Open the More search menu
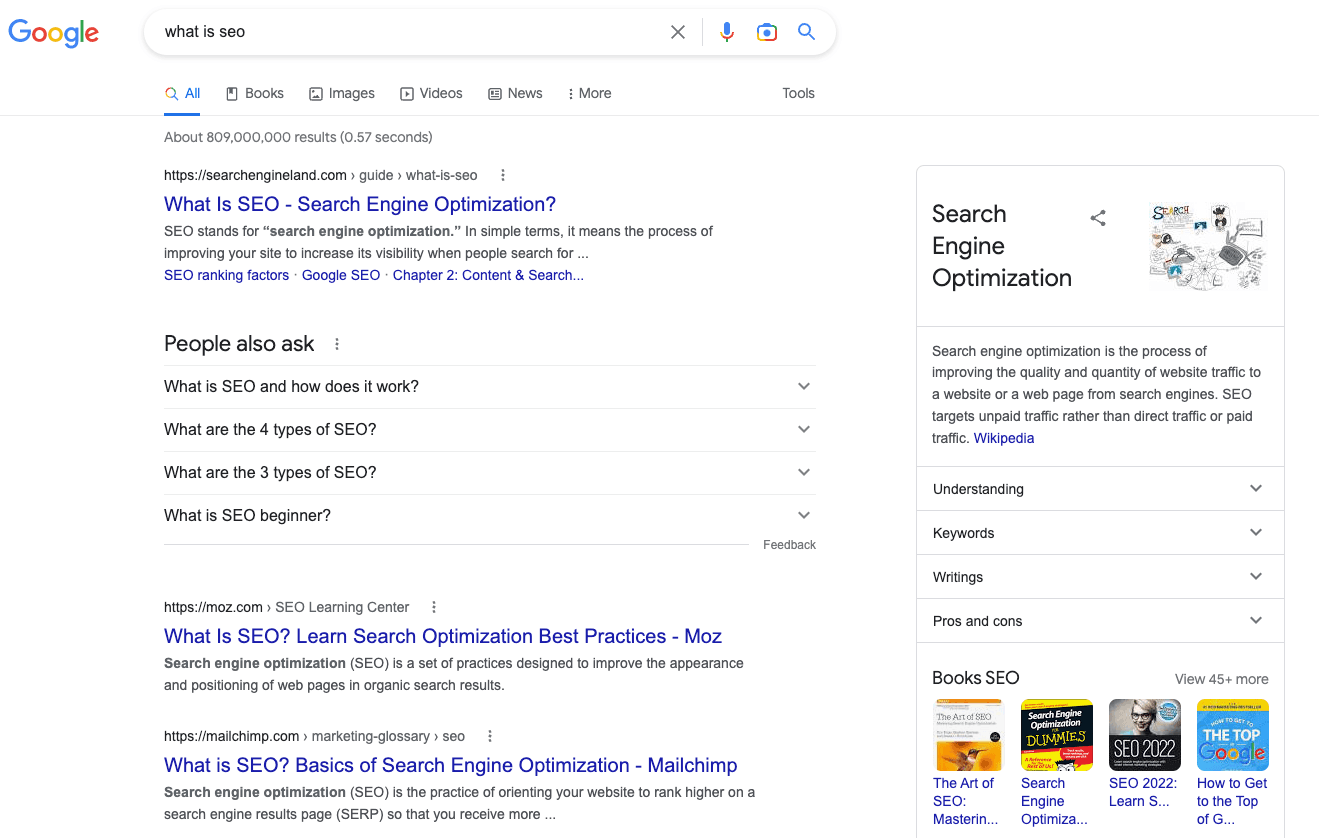The image size is (1319, 838). tap(589, 93)
